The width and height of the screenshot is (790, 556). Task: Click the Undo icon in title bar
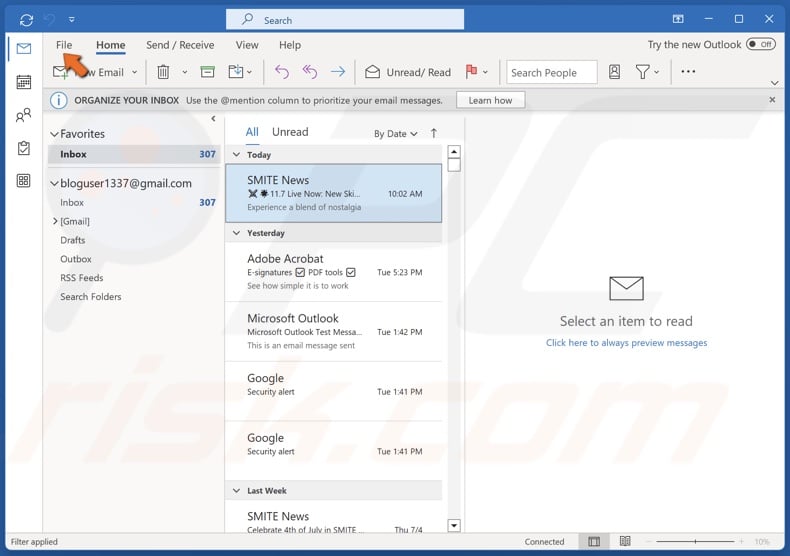click(49, 20)
